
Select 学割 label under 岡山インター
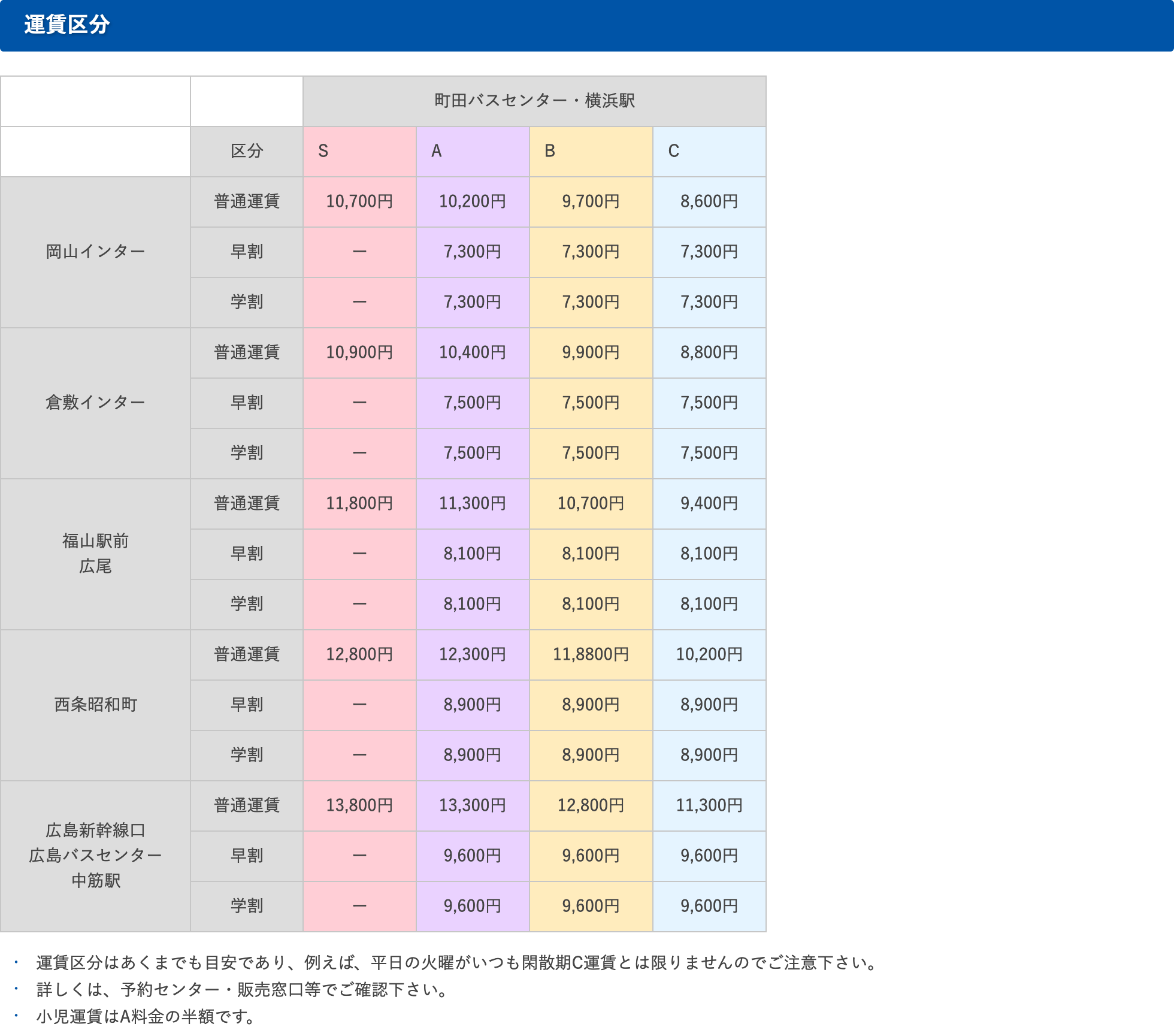[247, 302]
